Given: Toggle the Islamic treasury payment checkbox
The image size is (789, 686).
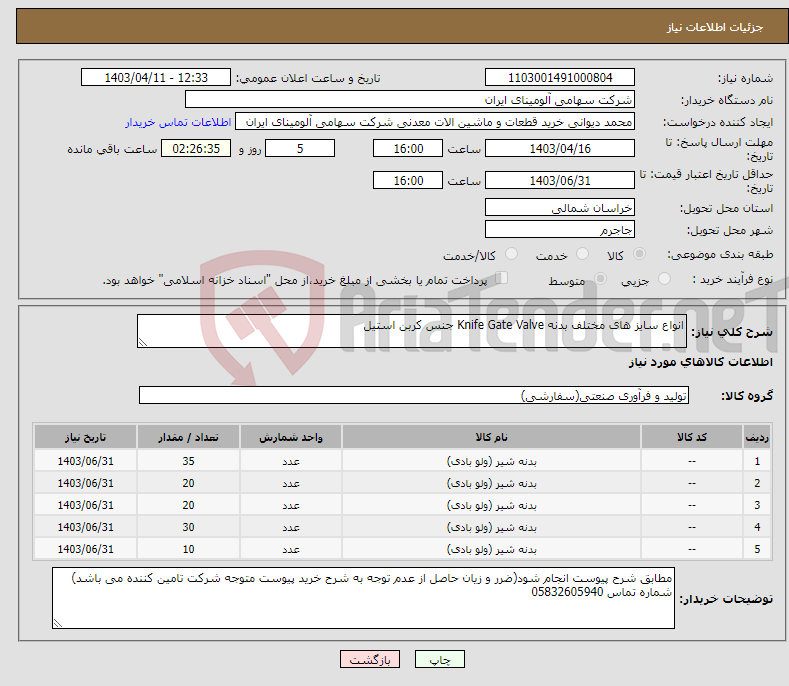Looking at the screenshot, I should [x=502, y=278].
